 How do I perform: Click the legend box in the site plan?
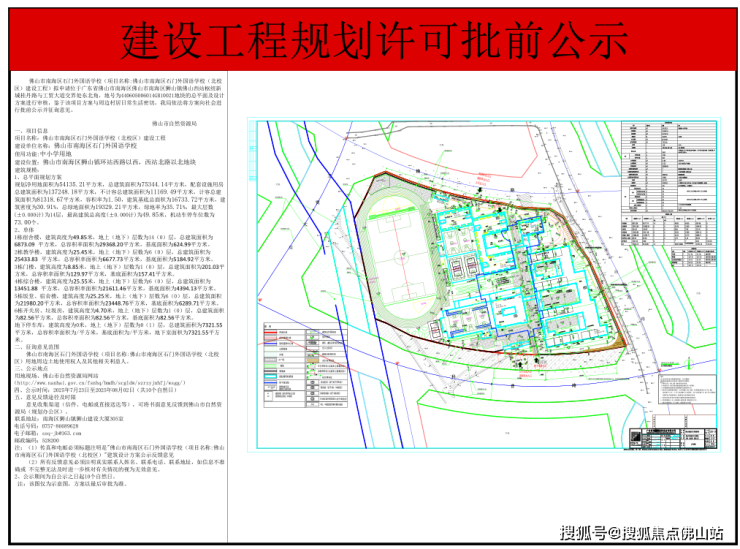[x=305, y=365]
